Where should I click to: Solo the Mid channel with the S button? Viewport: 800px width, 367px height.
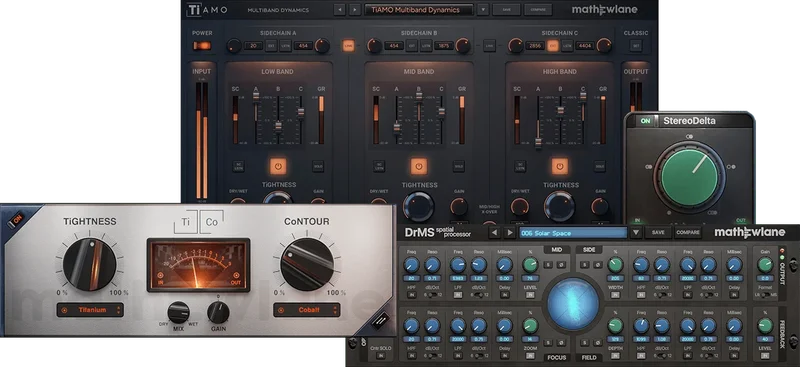(x=547, y=265)
